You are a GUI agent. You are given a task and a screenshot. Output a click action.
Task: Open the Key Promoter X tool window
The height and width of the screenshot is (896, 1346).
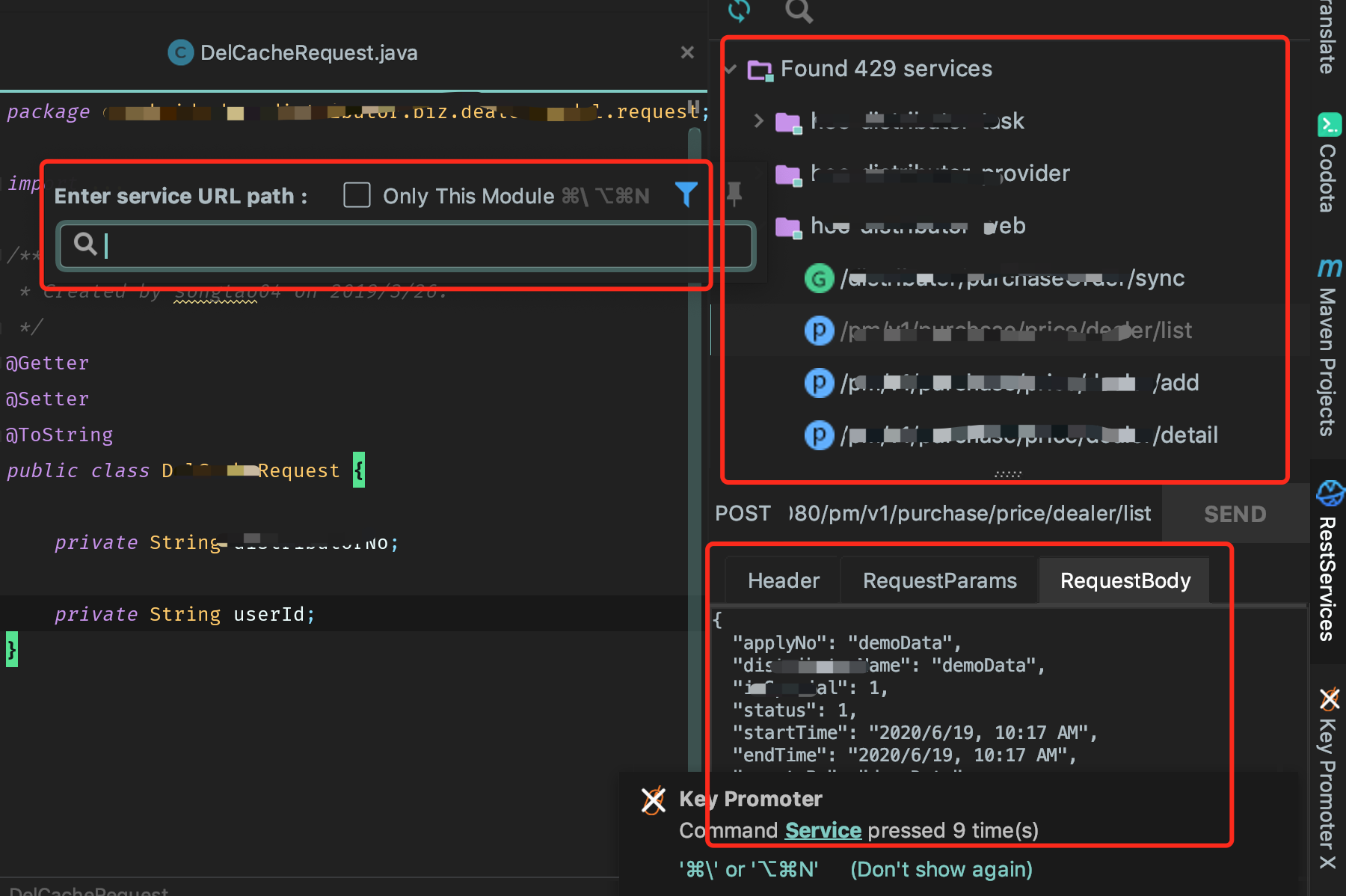(x=1328, y=778)
